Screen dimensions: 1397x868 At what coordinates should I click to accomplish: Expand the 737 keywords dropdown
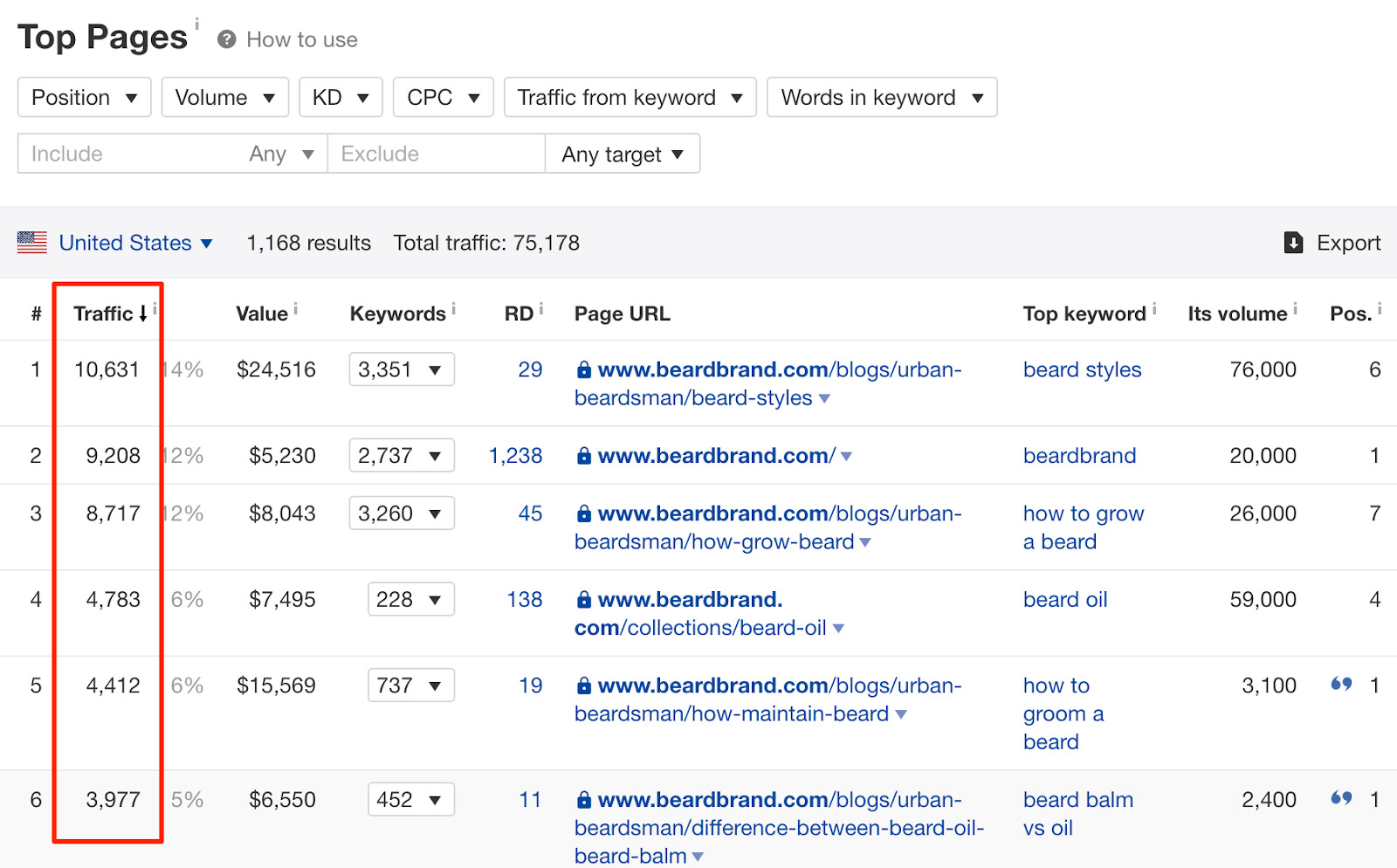[410, 685]
